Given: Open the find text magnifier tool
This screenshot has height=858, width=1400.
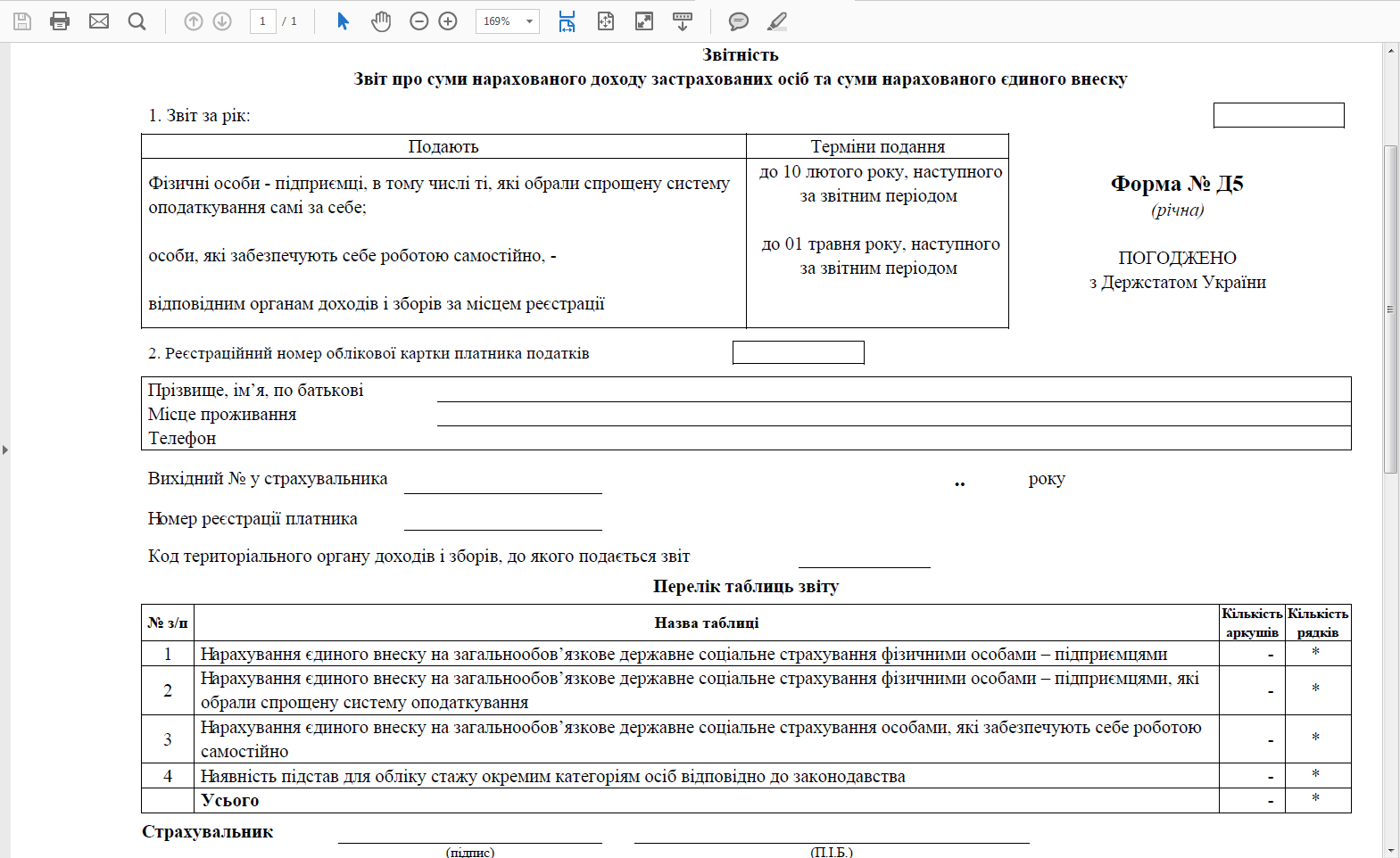Looking at the screenshot, I should (x=137, y=21).
